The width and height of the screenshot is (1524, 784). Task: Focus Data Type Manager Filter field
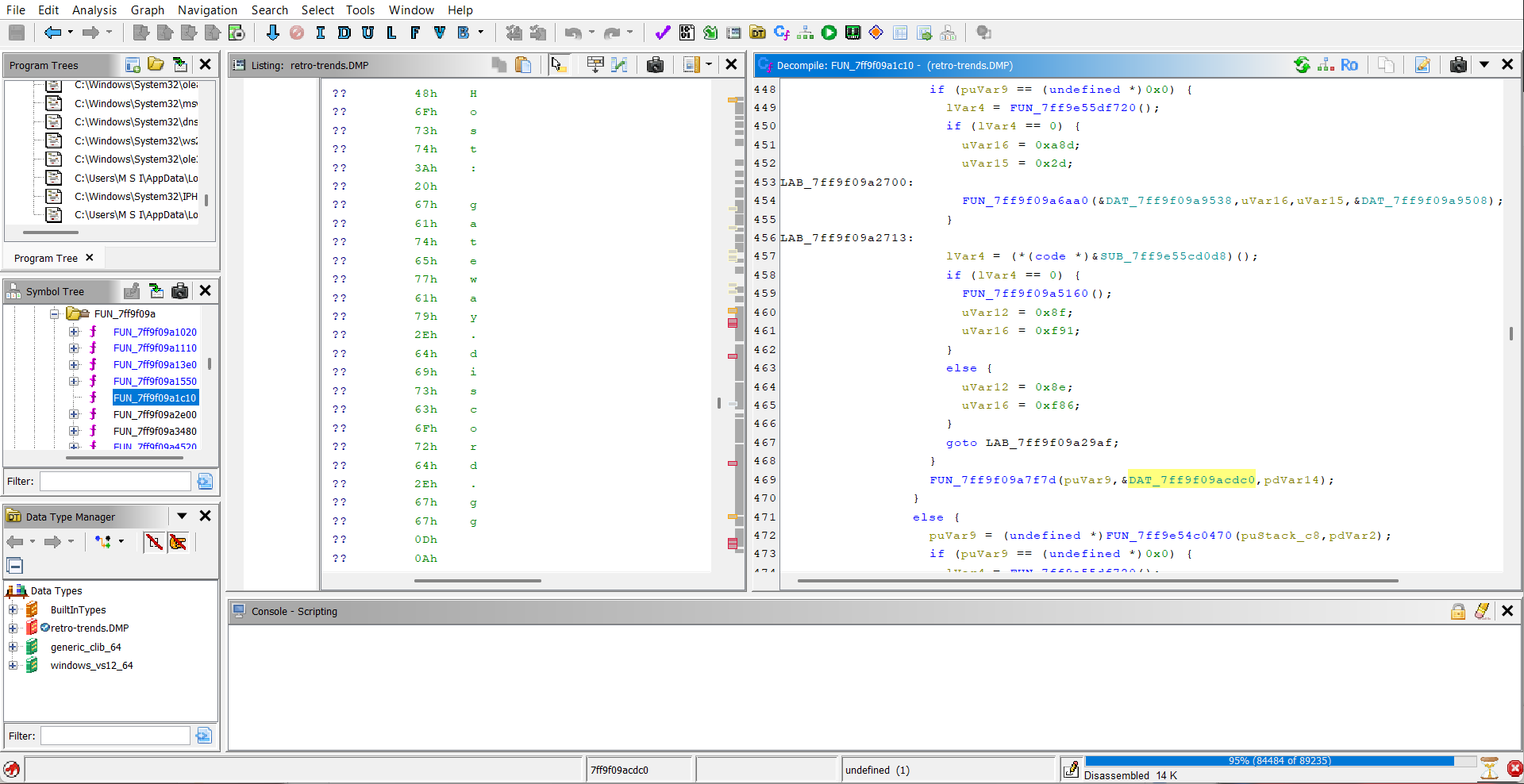pyautogui.click(x=116, y=736)
